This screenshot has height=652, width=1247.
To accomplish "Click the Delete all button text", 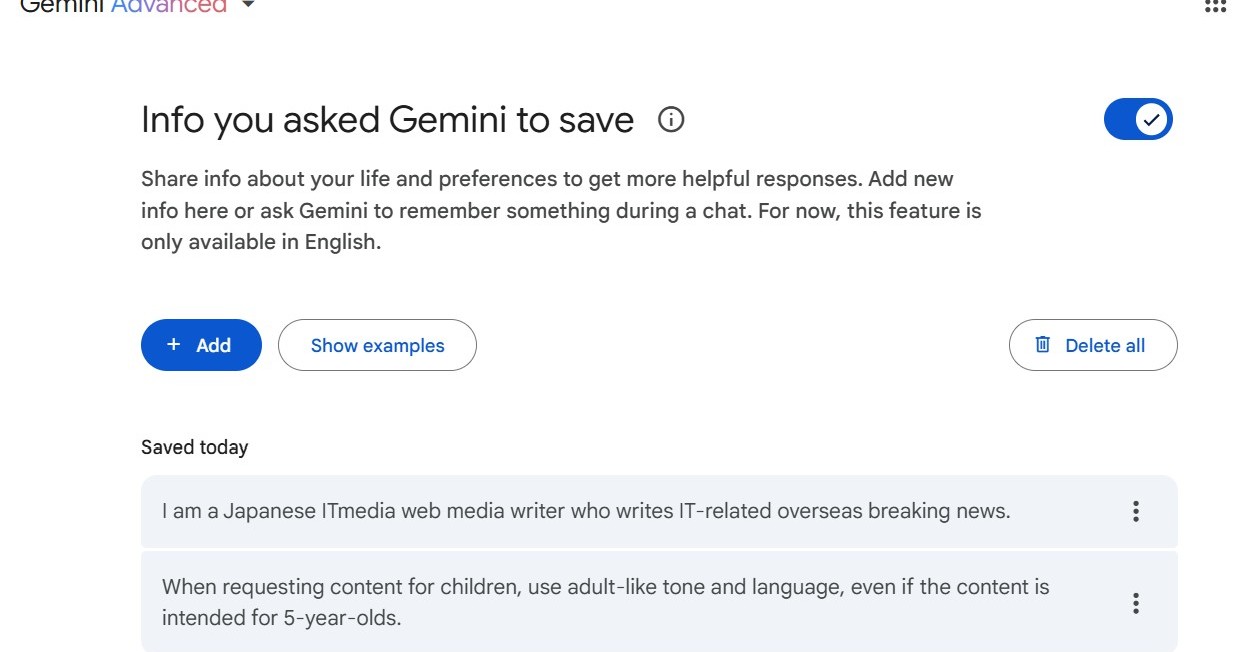I will pos(1105,346).
